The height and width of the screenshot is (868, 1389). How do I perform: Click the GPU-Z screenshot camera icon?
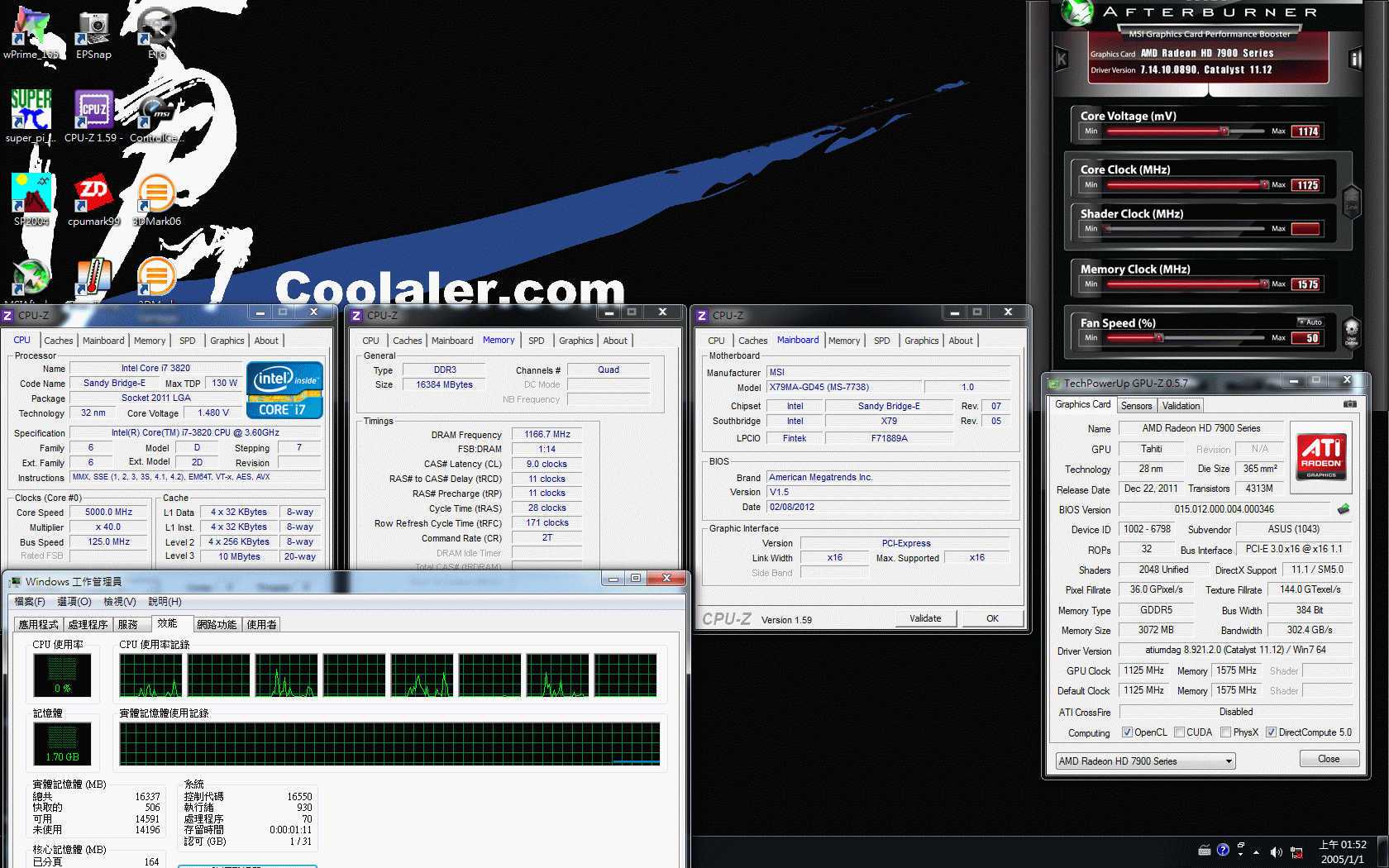[1350, 404]
